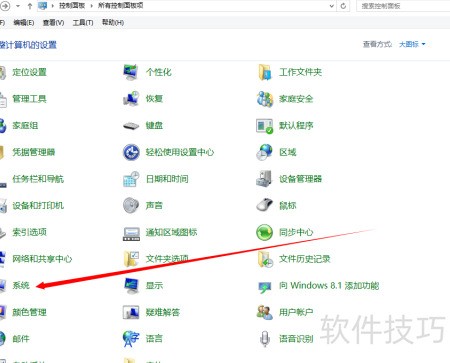
Task: Open the 工作文件夹 folder icon
Action: click(x=265, y=72)
